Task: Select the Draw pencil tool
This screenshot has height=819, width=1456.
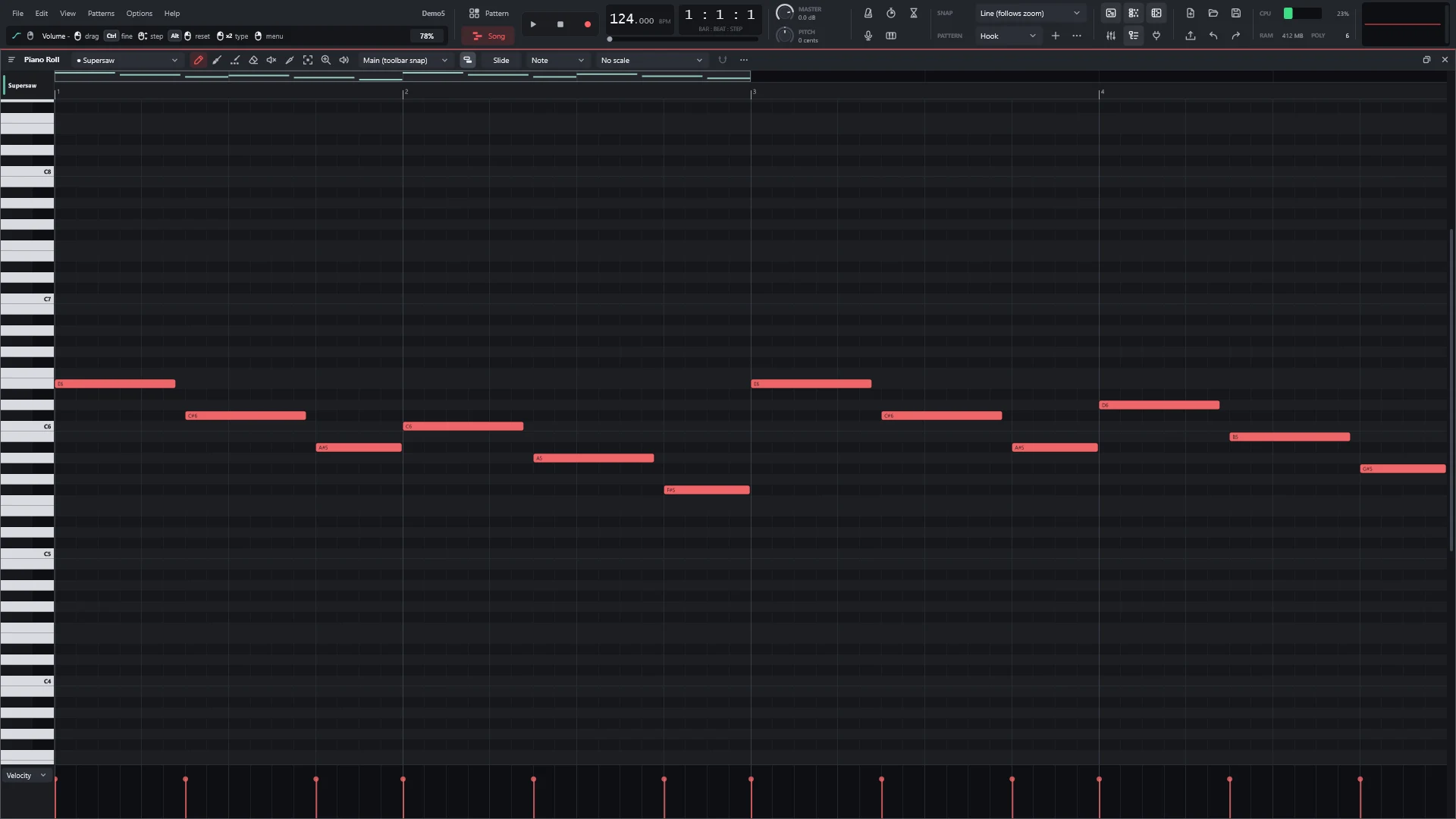Action: coord(199,60)
